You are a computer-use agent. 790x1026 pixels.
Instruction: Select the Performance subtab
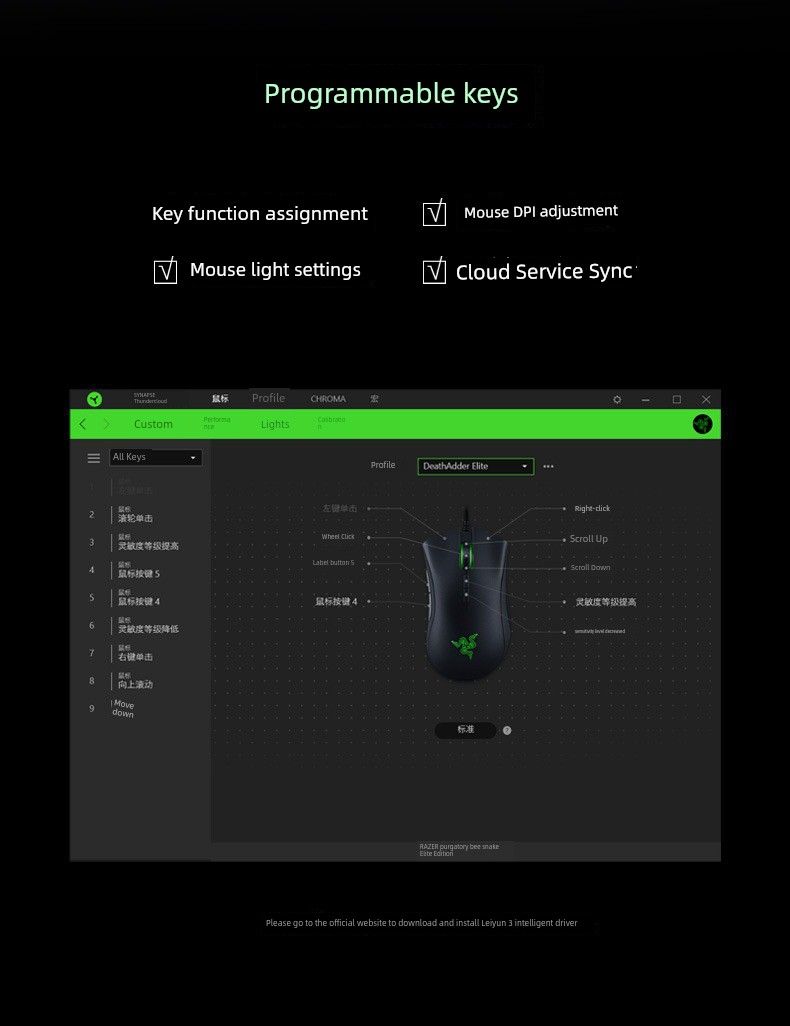click(217, 423)
